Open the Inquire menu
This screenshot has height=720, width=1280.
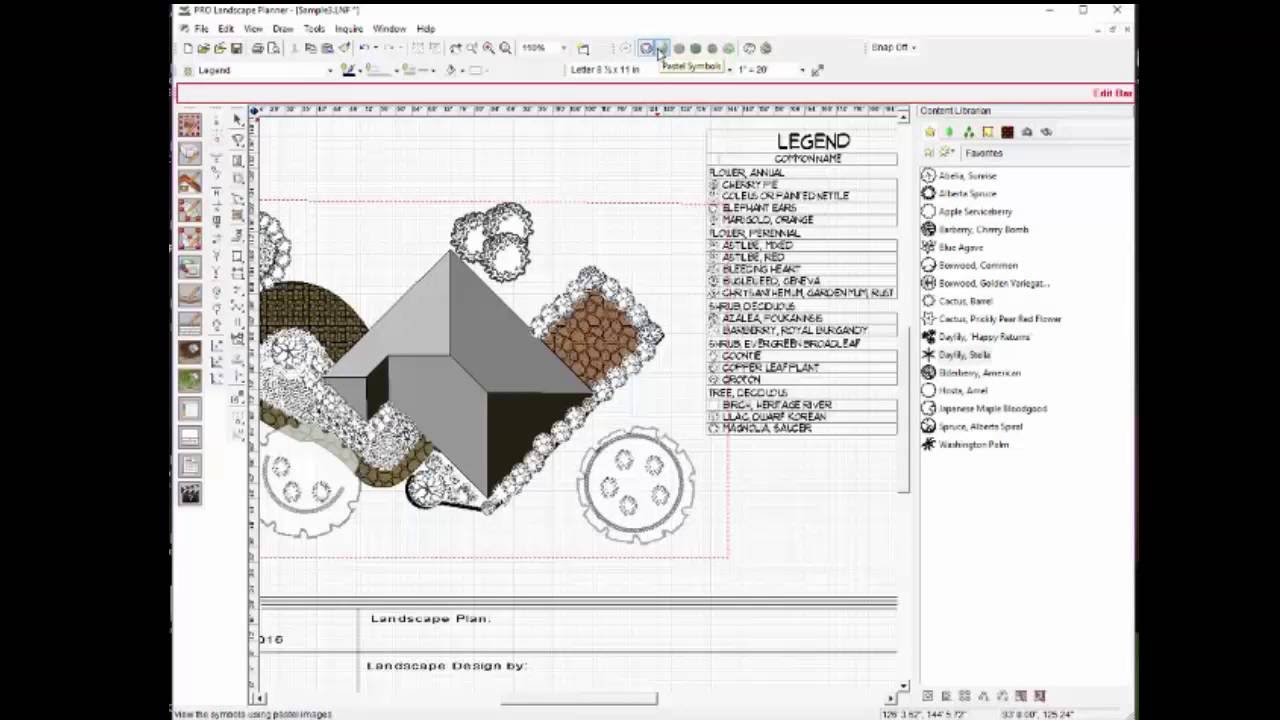pos(349,29)
